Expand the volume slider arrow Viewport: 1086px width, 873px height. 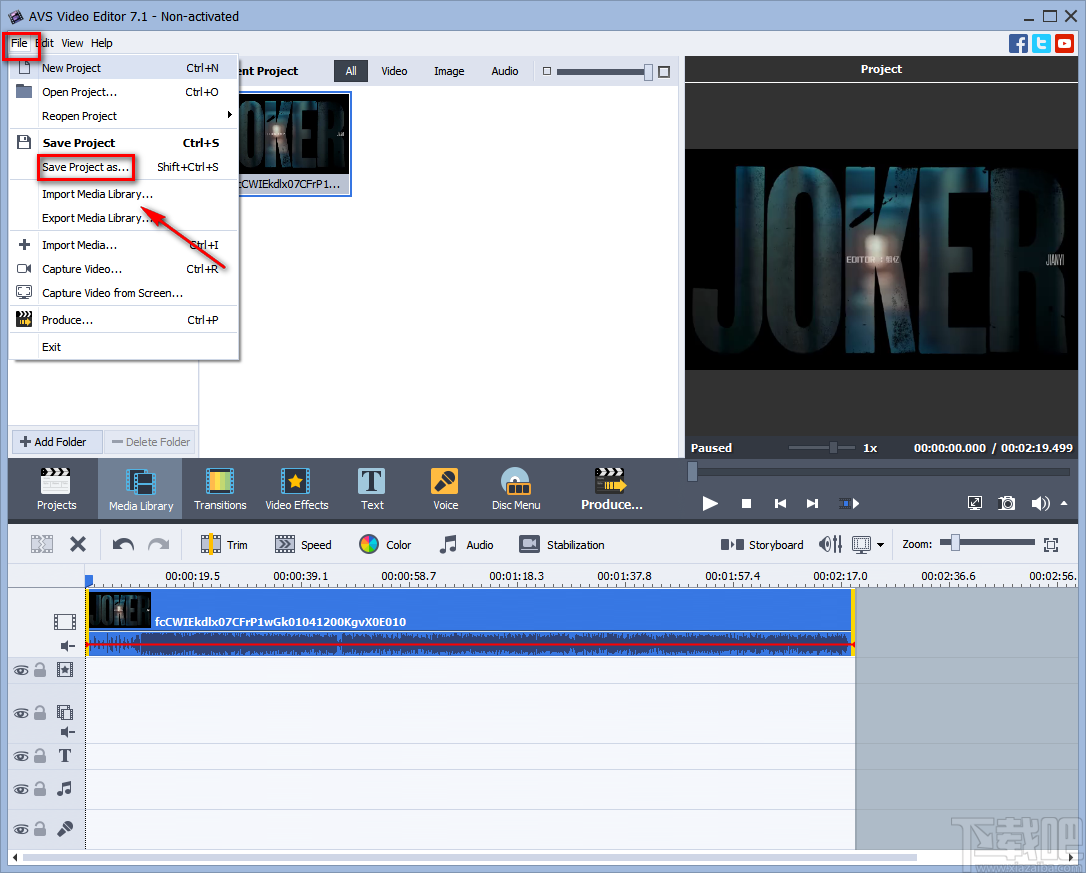[1064, 503]
